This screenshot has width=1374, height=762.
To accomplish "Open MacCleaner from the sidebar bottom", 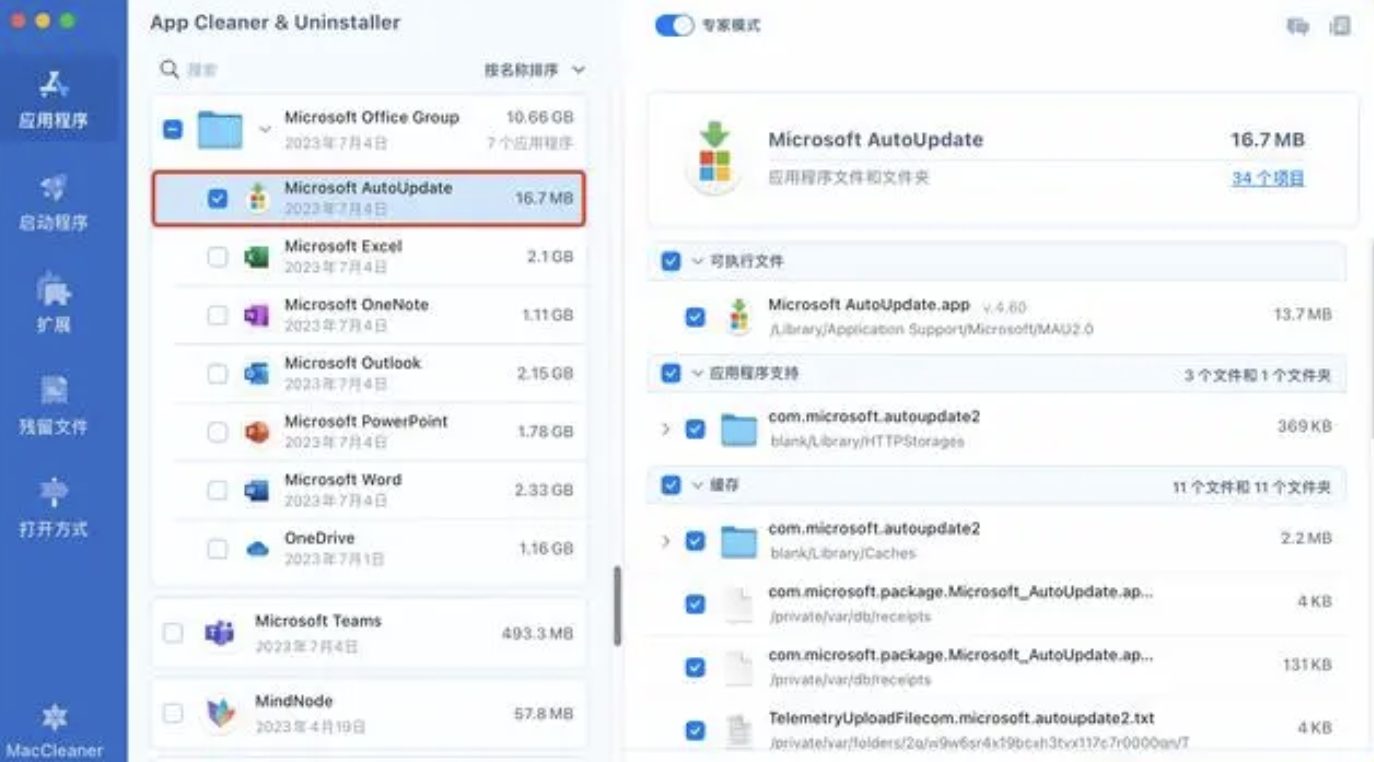I will point(54,732).
